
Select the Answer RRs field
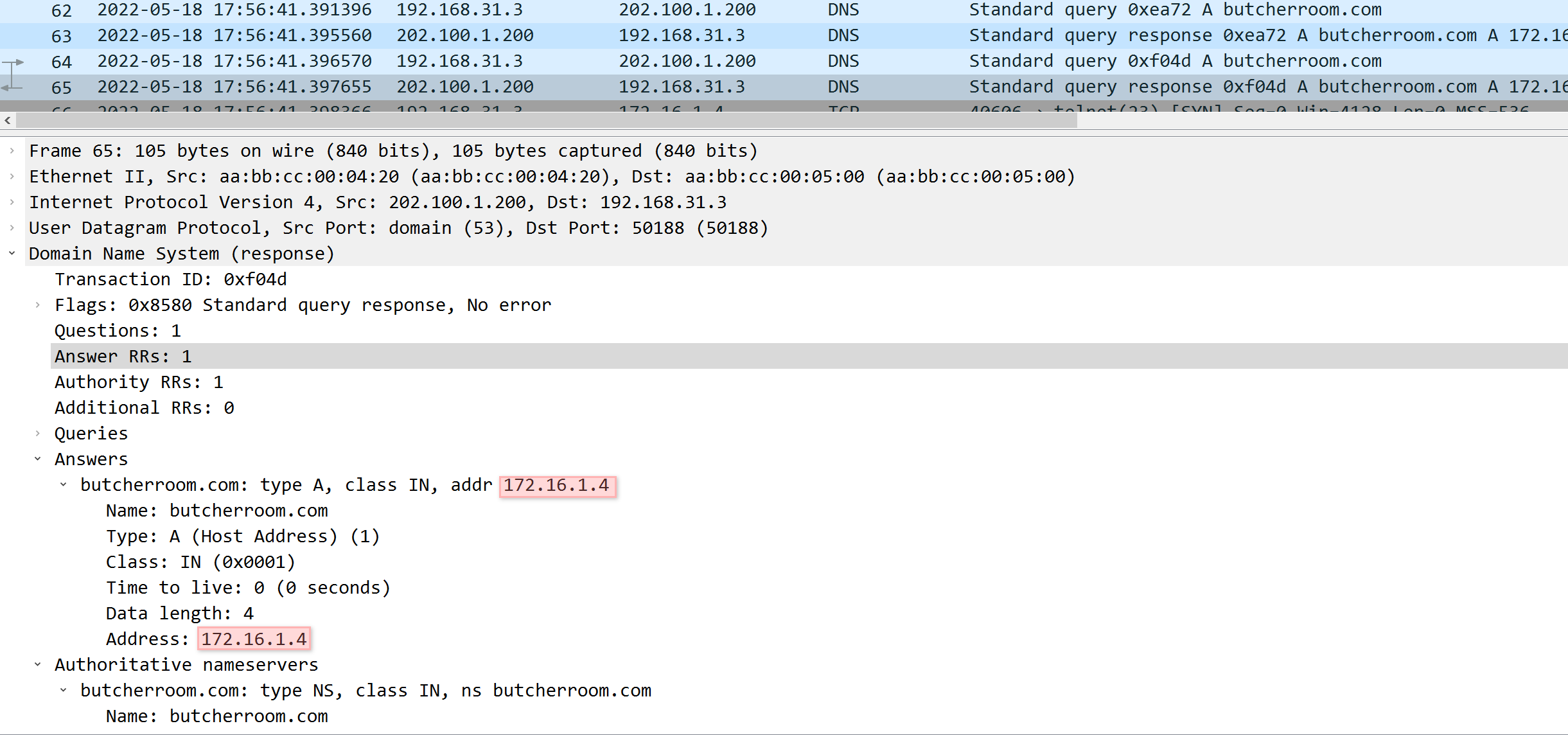click(123, 357)
